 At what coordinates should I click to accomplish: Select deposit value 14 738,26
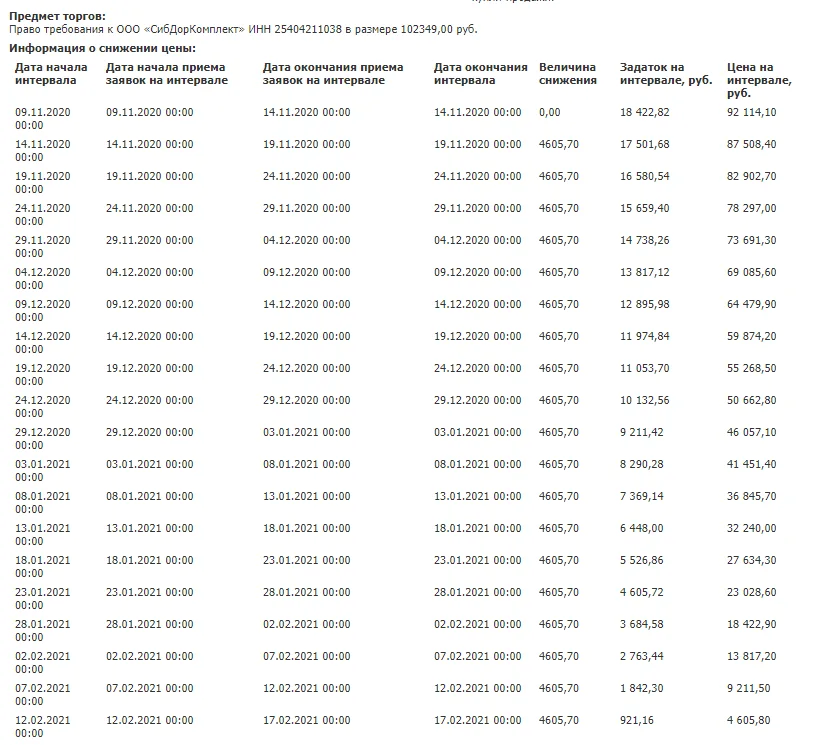click(644, 240)
